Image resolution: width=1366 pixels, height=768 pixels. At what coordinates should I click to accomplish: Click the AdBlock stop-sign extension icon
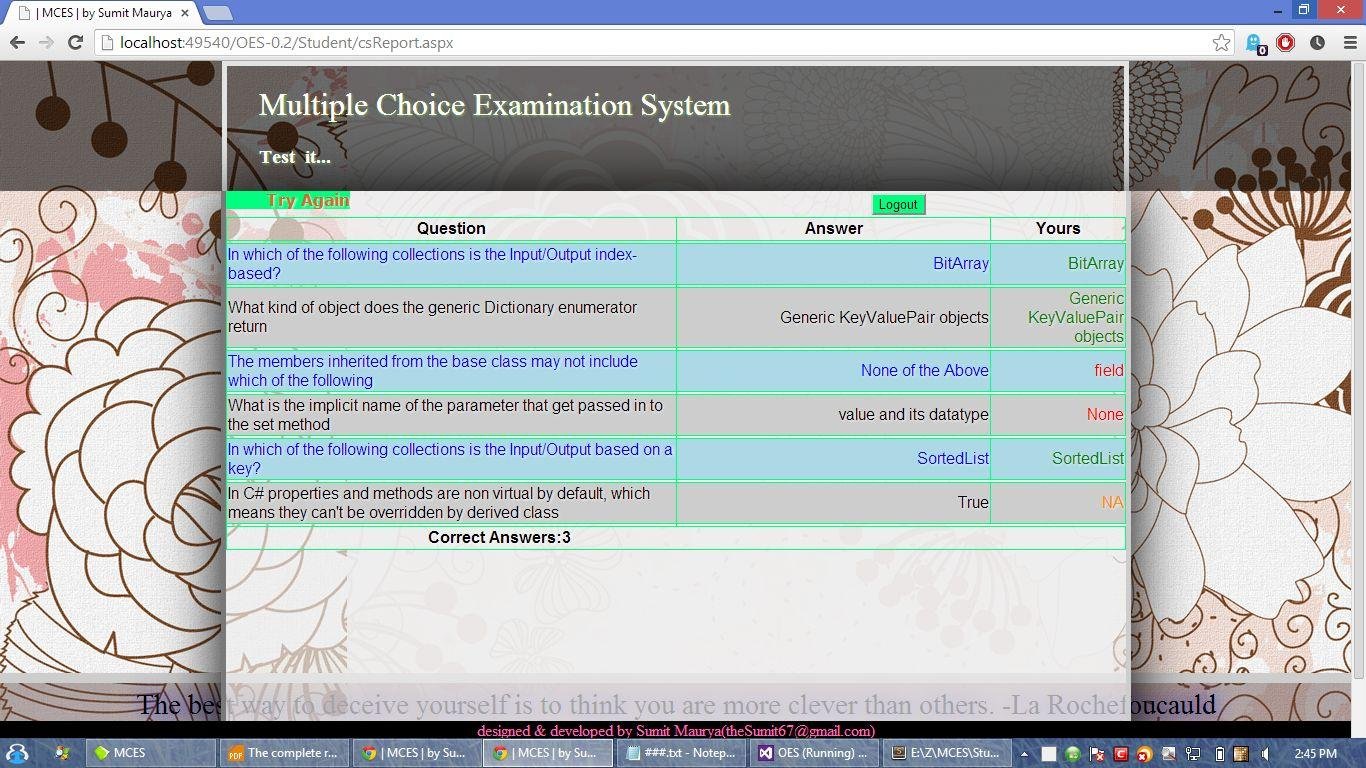1285,42
